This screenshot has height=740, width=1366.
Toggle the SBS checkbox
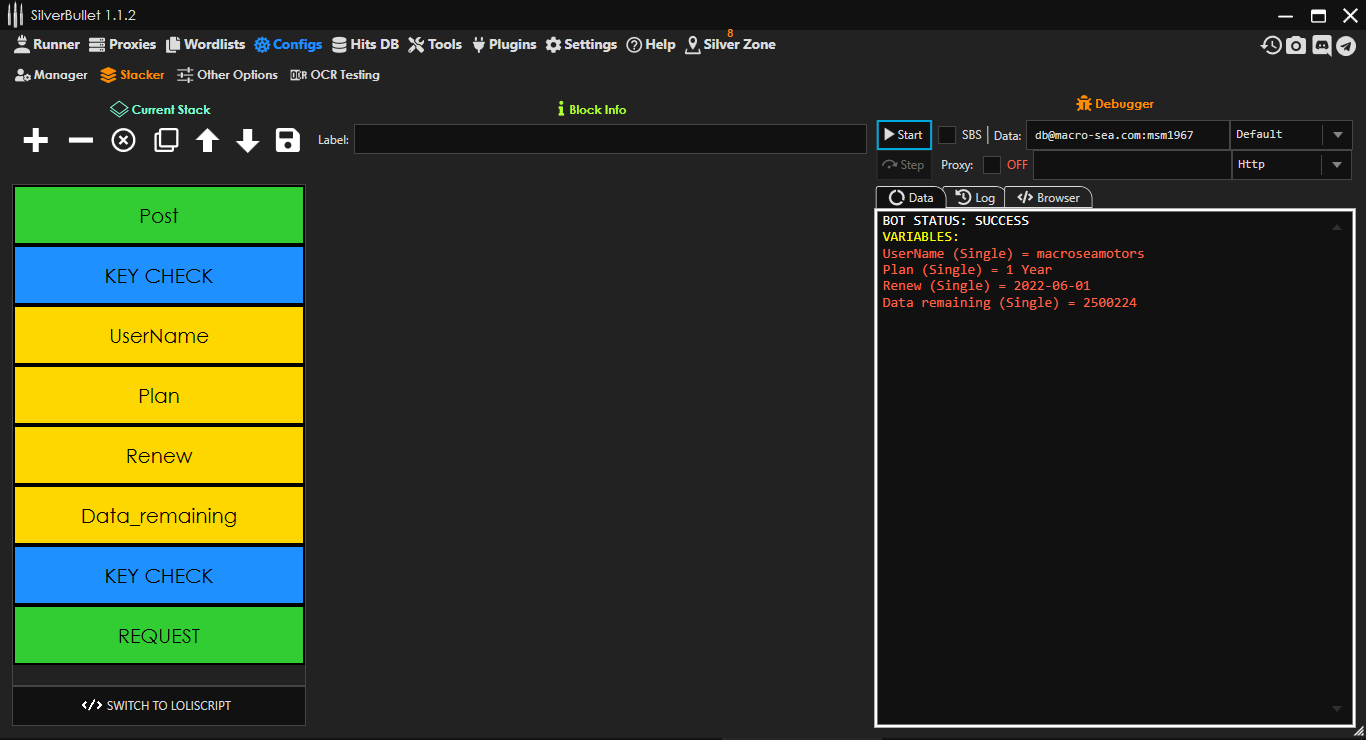pos(947,135)
